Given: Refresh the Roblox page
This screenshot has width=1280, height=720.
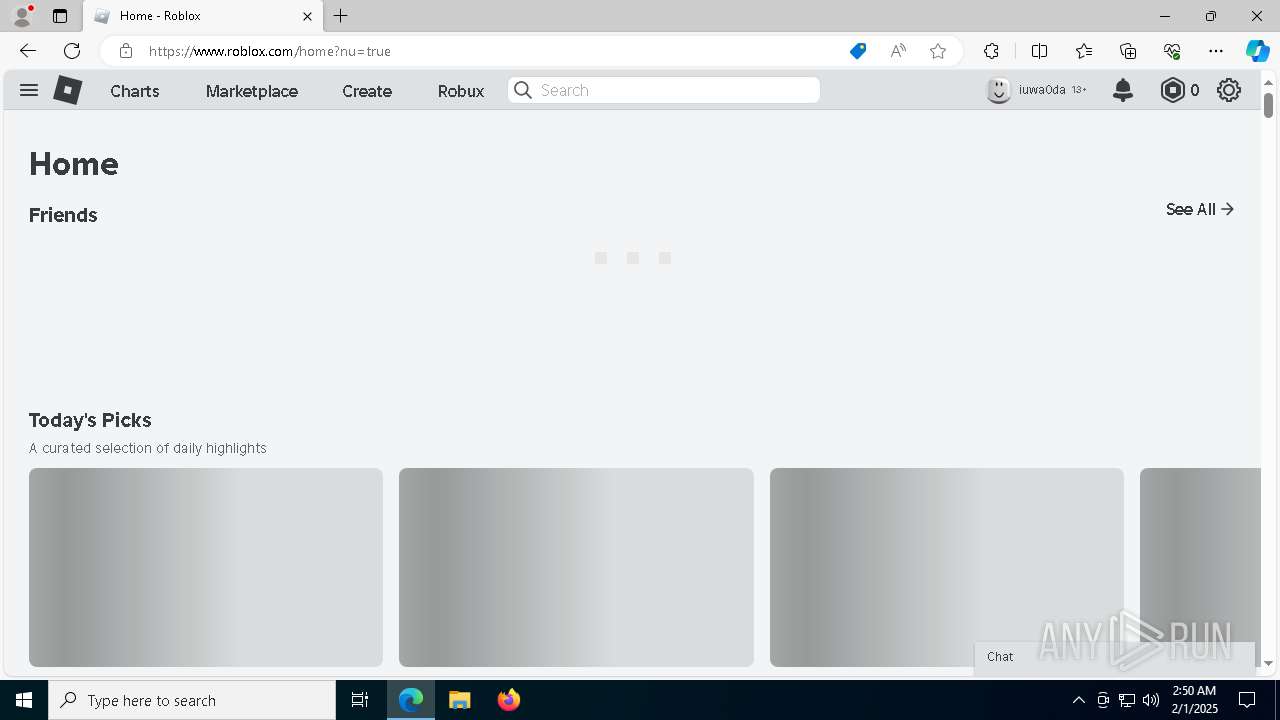Looking at the screenshot, I should [72, 51].
